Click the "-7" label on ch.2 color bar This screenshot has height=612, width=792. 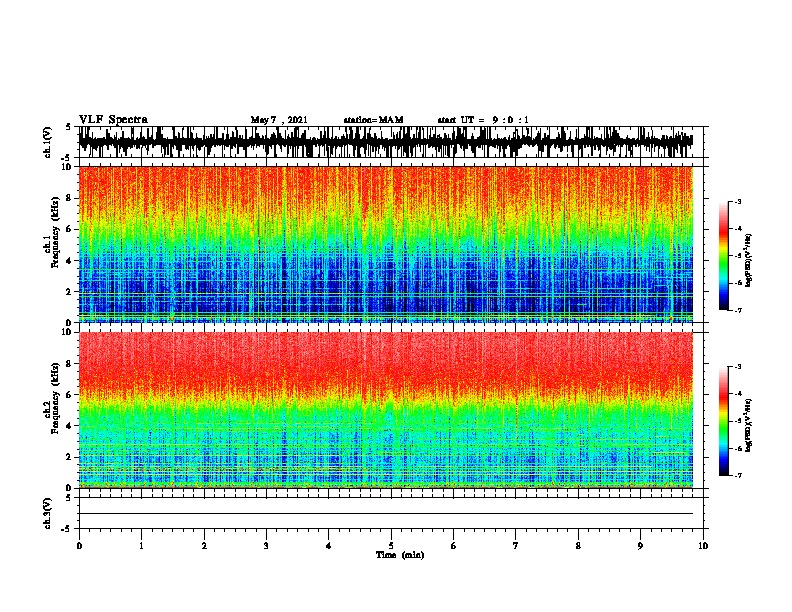tap(737, 475)
